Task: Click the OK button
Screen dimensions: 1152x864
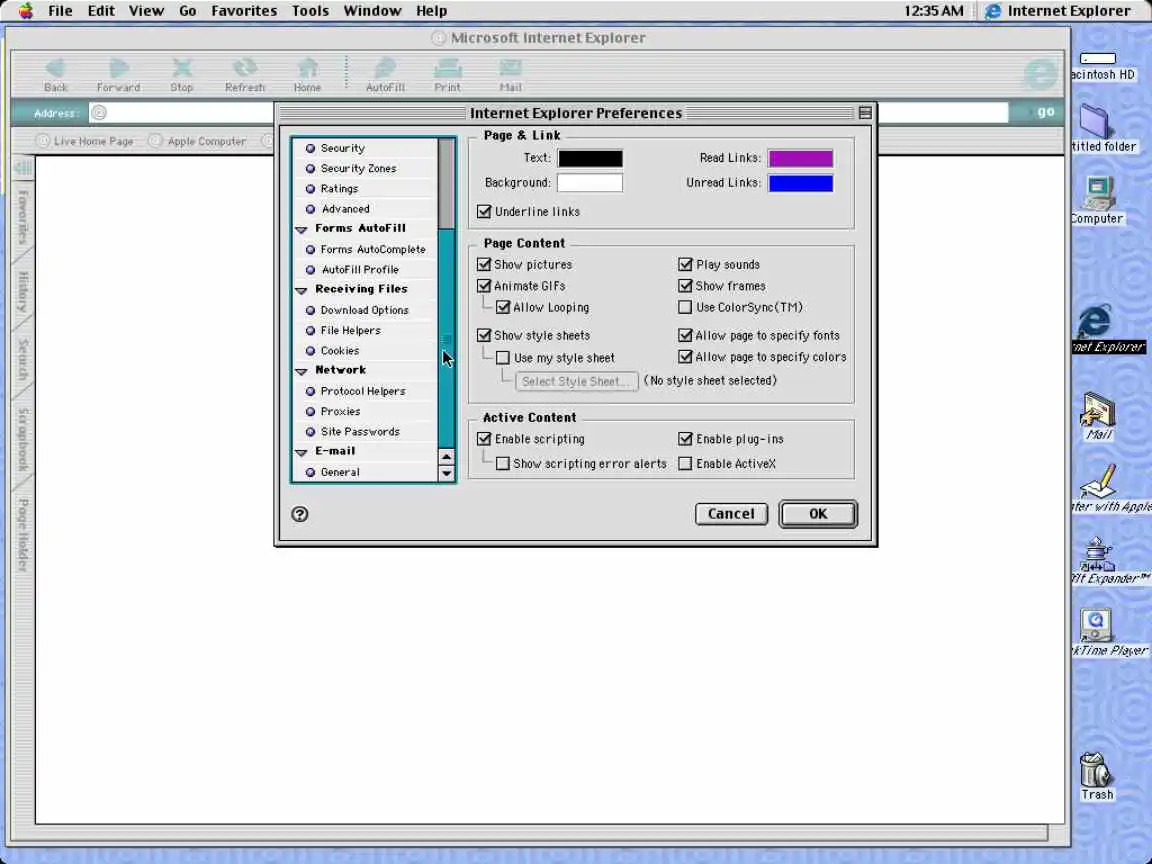Action: [818, 514]
